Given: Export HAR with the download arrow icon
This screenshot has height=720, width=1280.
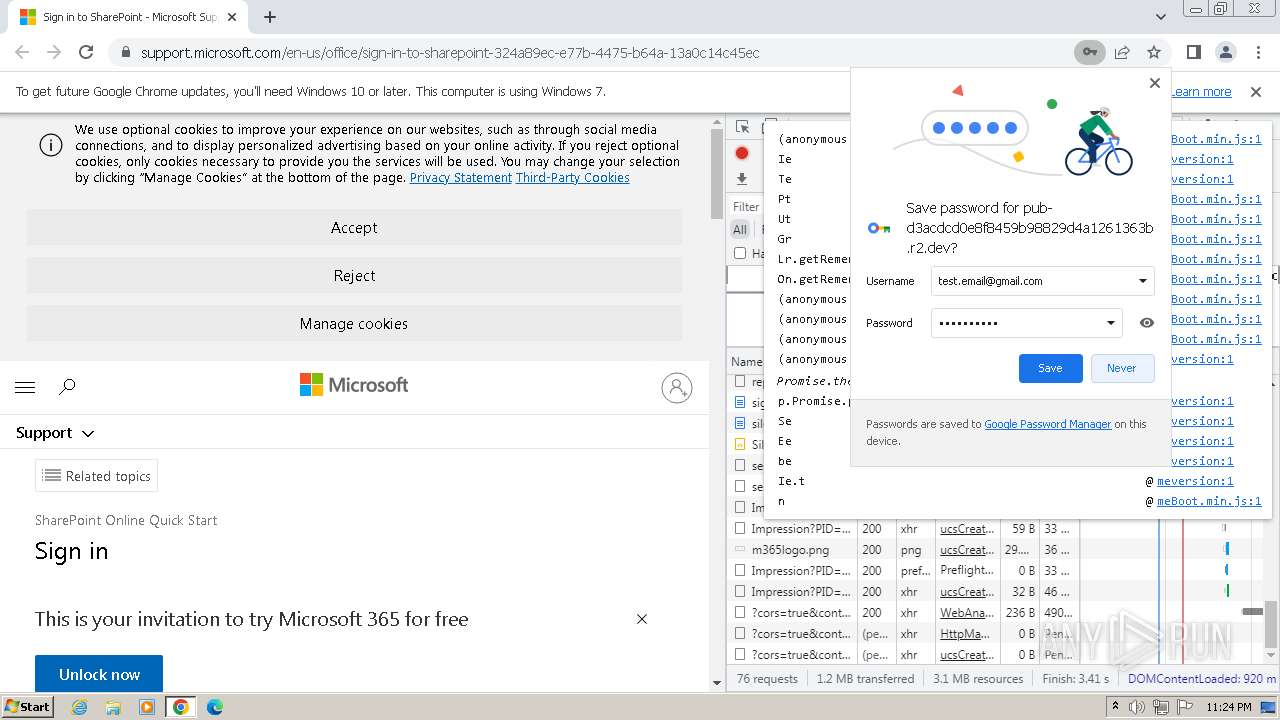Looking at the screenshot, I should [x=742, y=179].
